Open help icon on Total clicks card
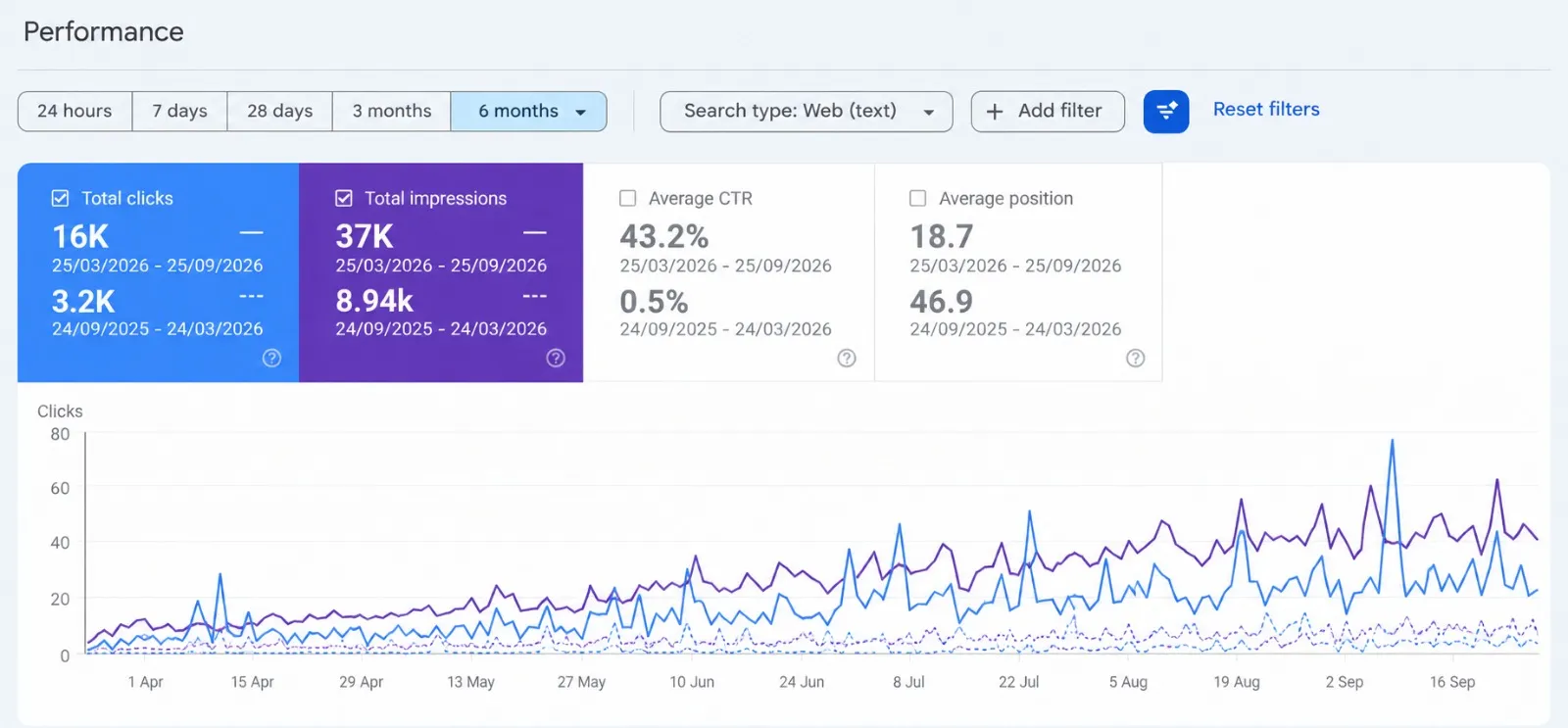 coord(272,359)
